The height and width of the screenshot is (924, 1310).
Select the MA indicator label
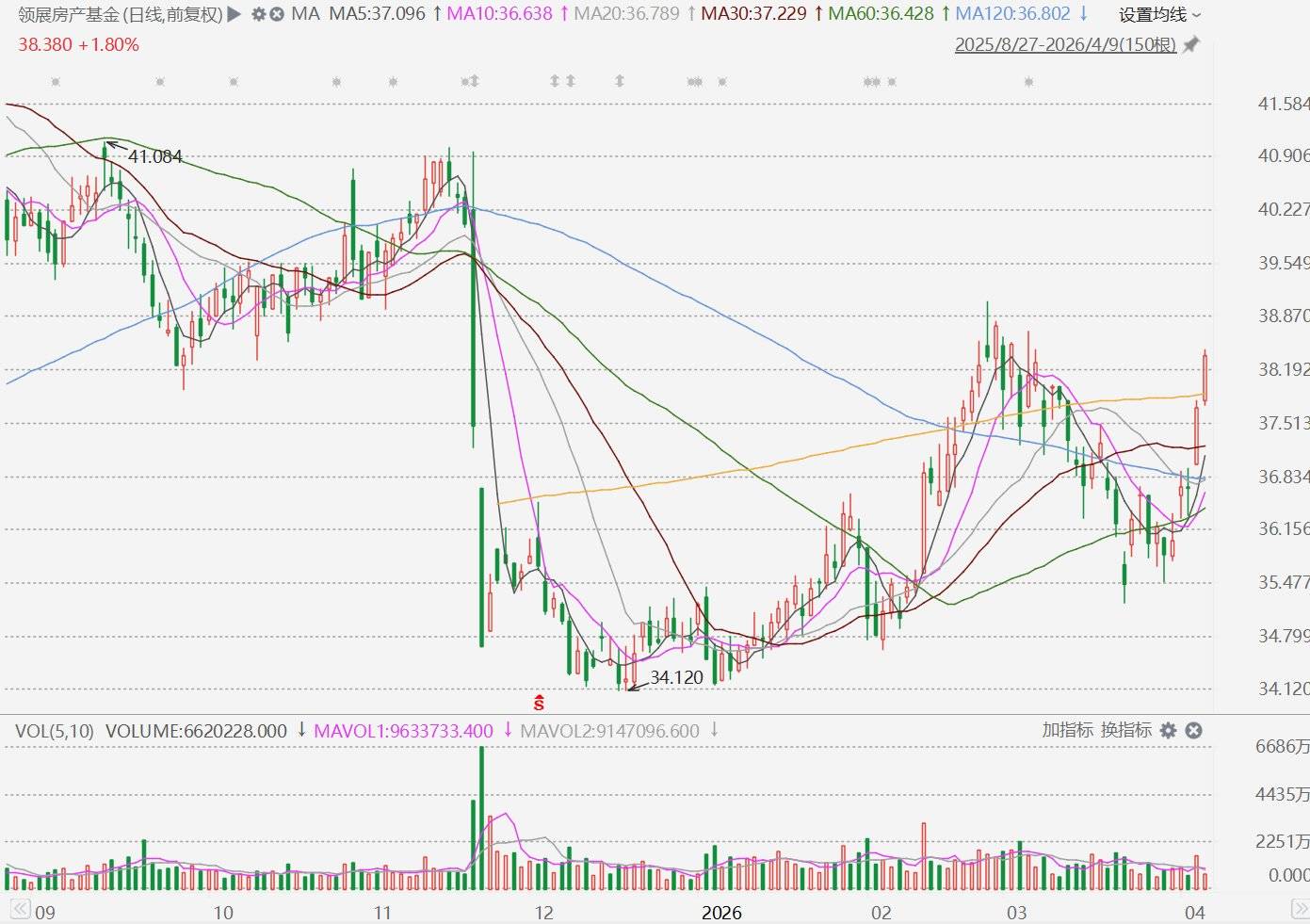click(305, 14)
